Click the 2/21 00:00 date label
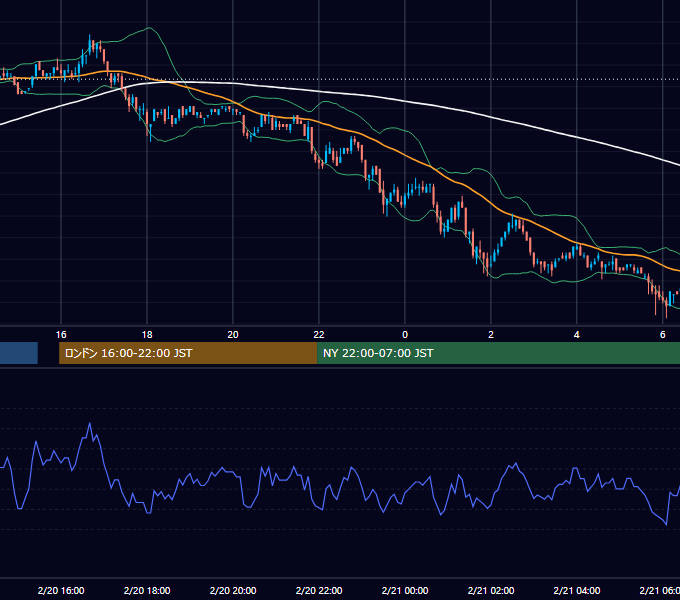 405,590
